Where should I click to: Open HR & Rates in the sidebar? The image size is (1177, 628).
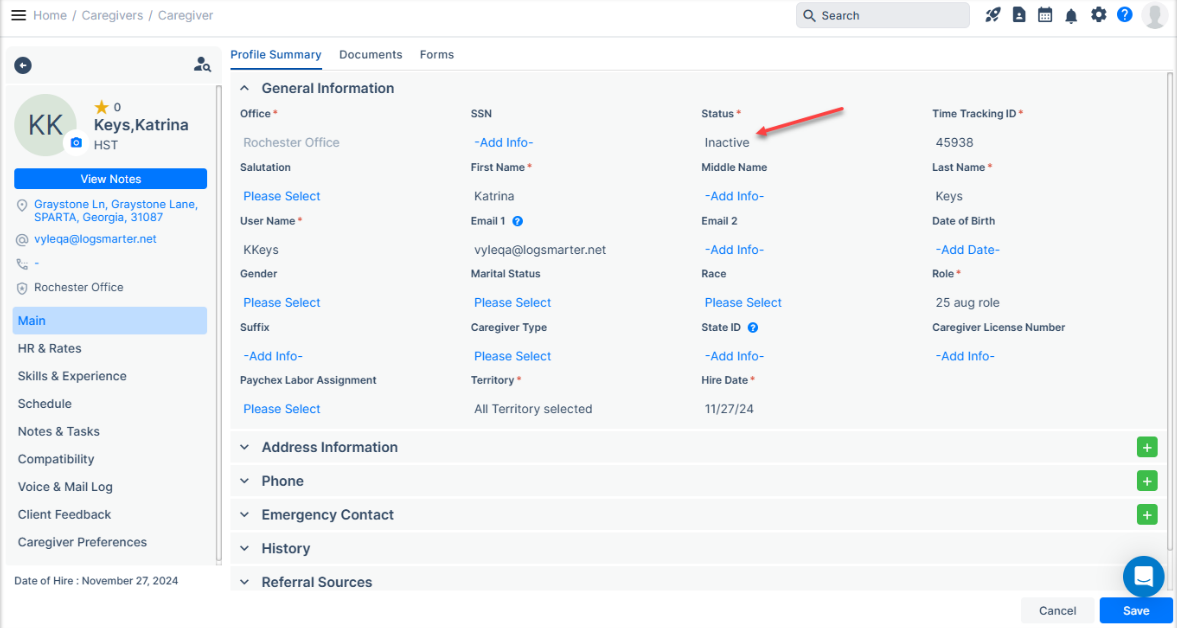pyautogui.click(x=50, y=348)
